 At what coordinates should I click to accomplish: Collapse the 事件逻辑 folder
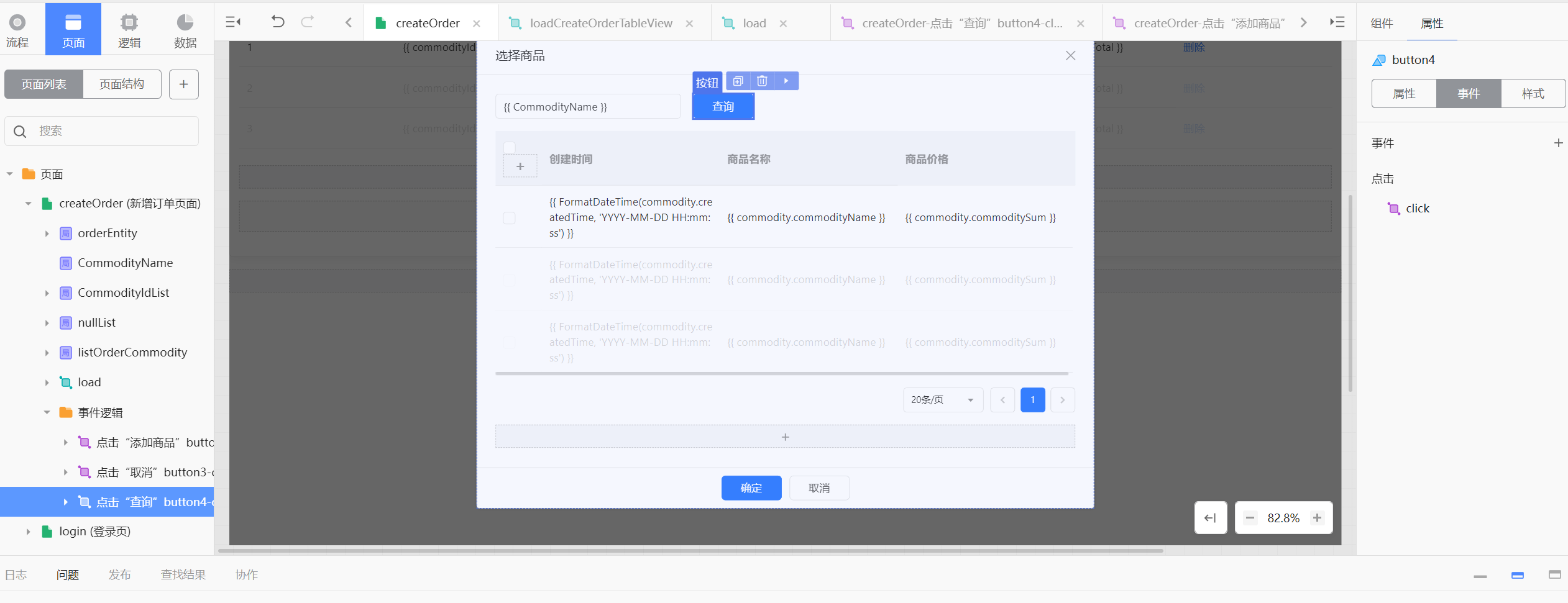[x=47, y=413]
